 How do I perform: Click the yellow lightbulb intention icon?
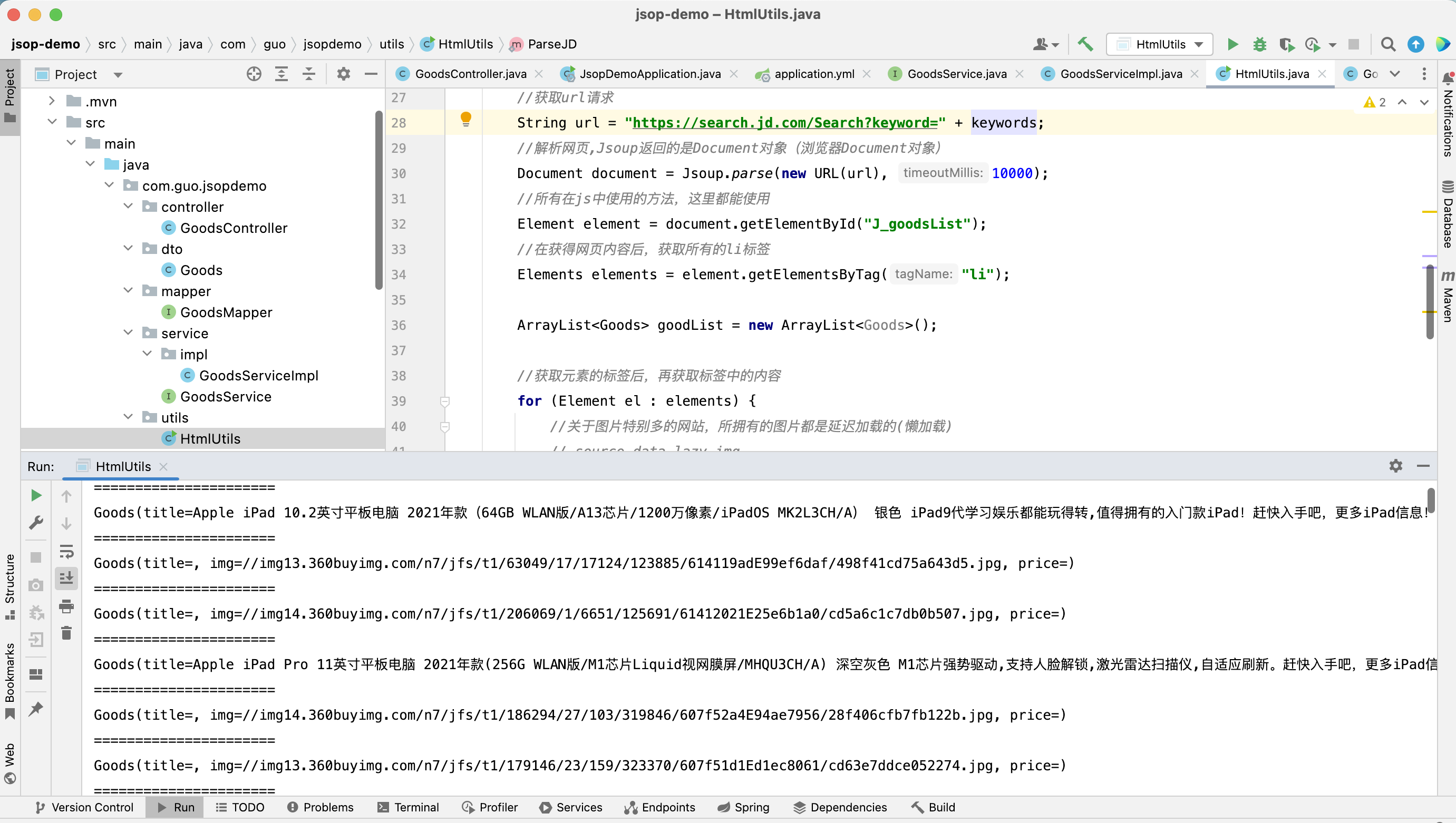pos(465,119)
